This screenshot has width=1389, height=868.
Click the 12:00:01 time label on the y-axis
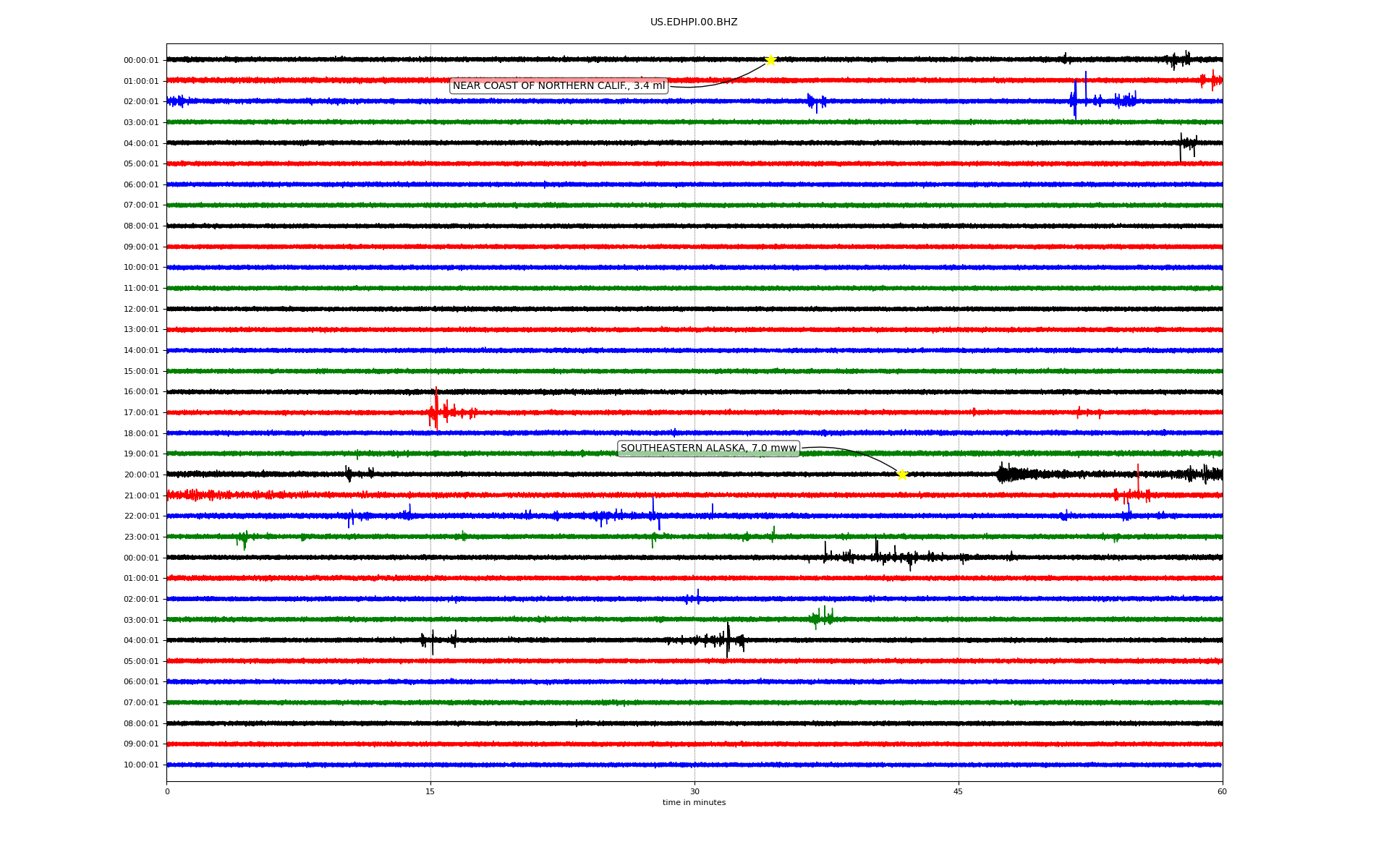point(141,310)
